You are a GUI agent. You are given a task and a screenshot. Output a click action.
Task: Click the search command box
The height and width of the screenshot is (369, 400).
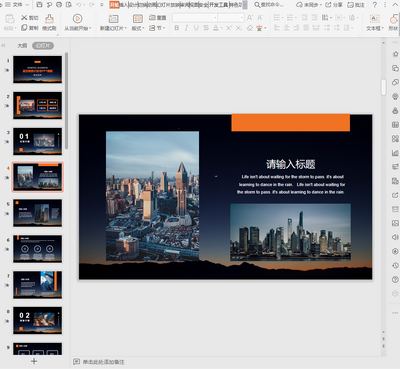[x=269, y=5]
